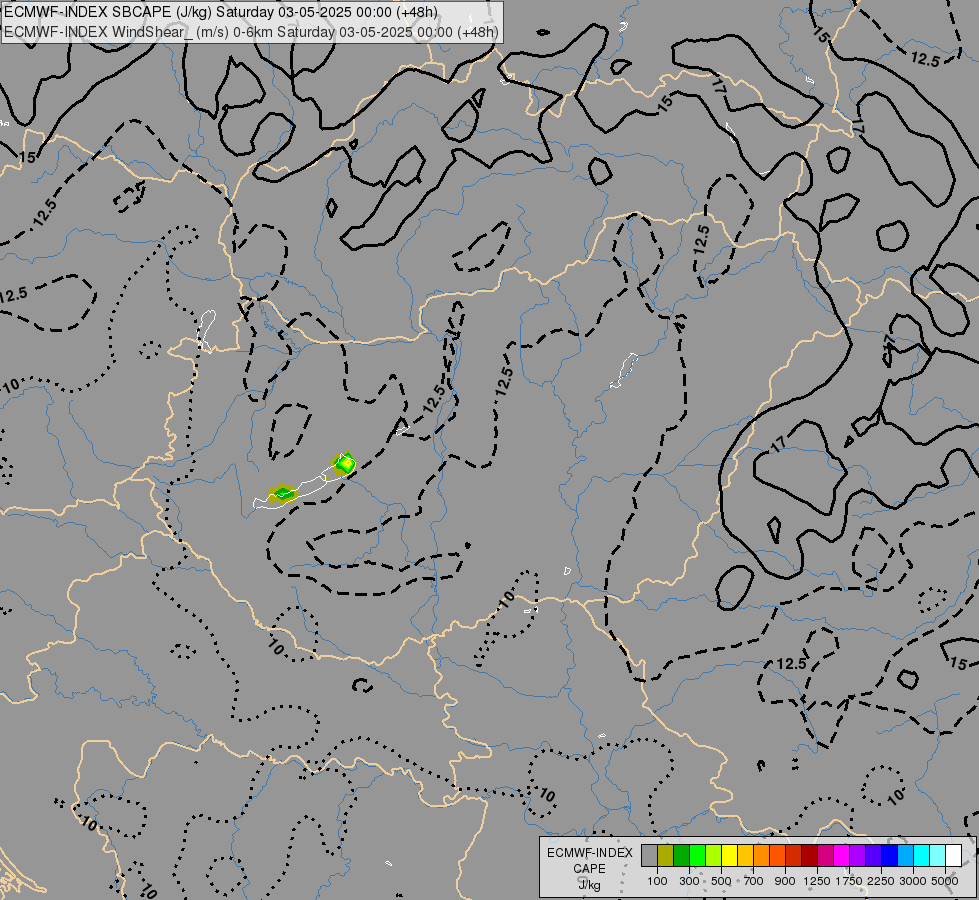Select the pure yellow legend swatch
Screen dimensions: 979x900
(729, 856)
